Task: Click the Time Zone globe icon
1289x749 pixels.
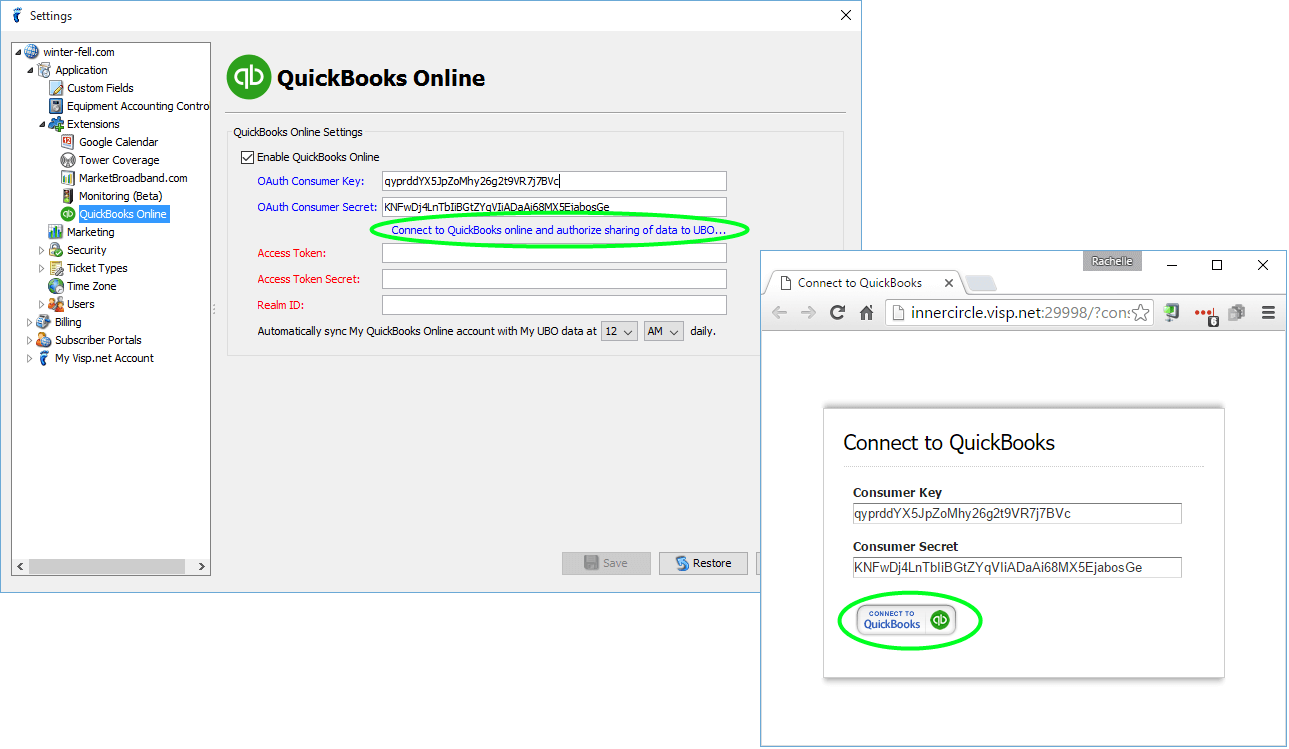Action: tap(56, 286)
